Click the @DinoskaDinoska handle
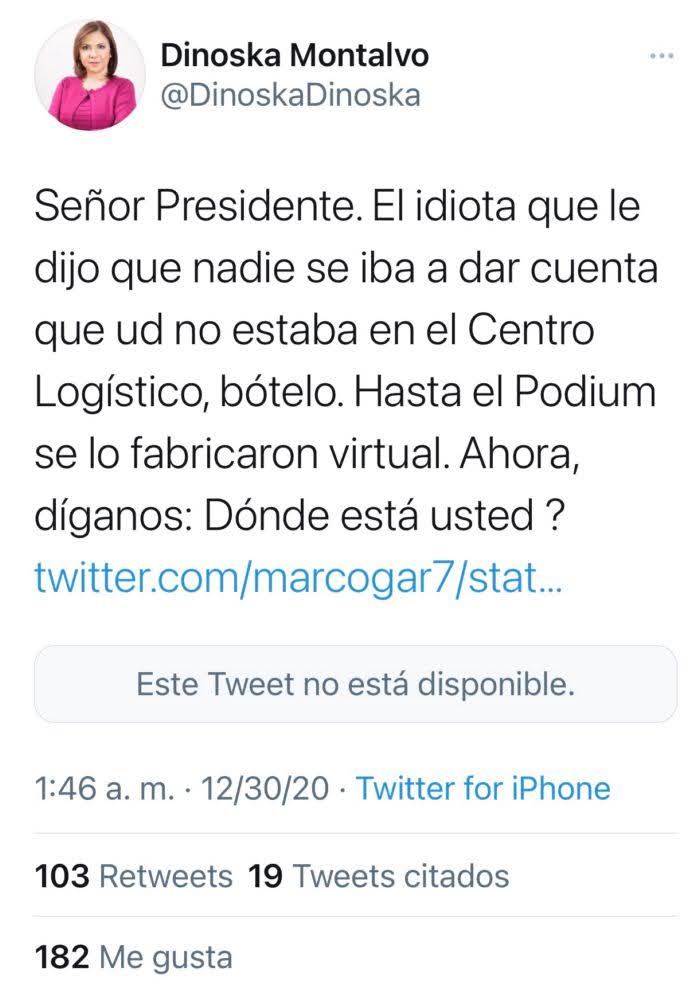 (x=290, y=95)
